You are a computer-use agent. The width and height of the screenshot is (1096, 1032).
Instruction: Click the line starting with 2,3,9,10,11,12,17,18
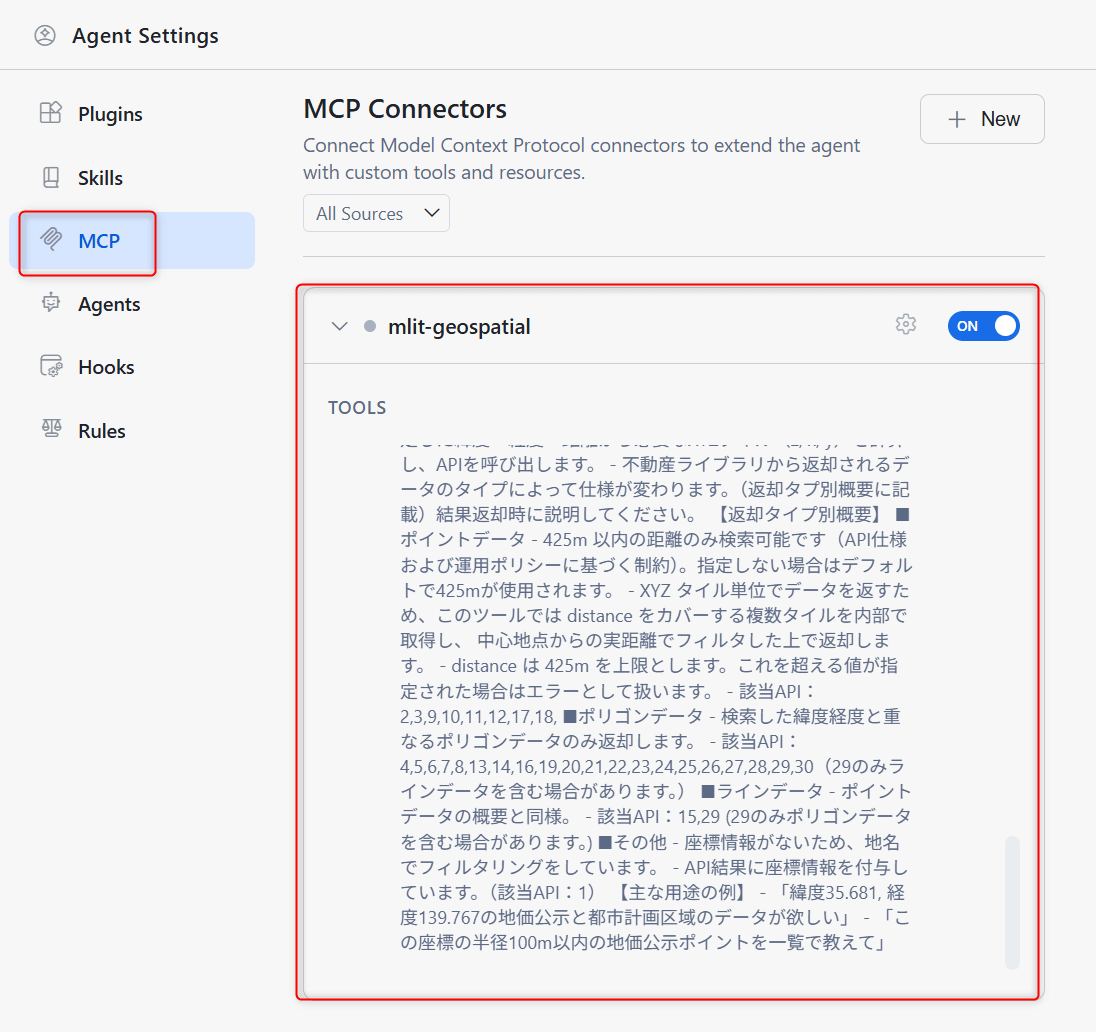[650, 716]
